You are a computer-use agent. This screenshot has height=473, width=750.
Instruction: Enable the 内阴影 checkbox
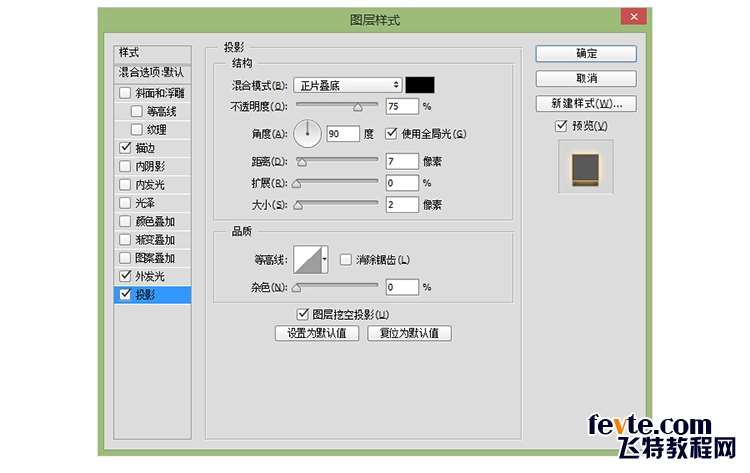[125, 166]
